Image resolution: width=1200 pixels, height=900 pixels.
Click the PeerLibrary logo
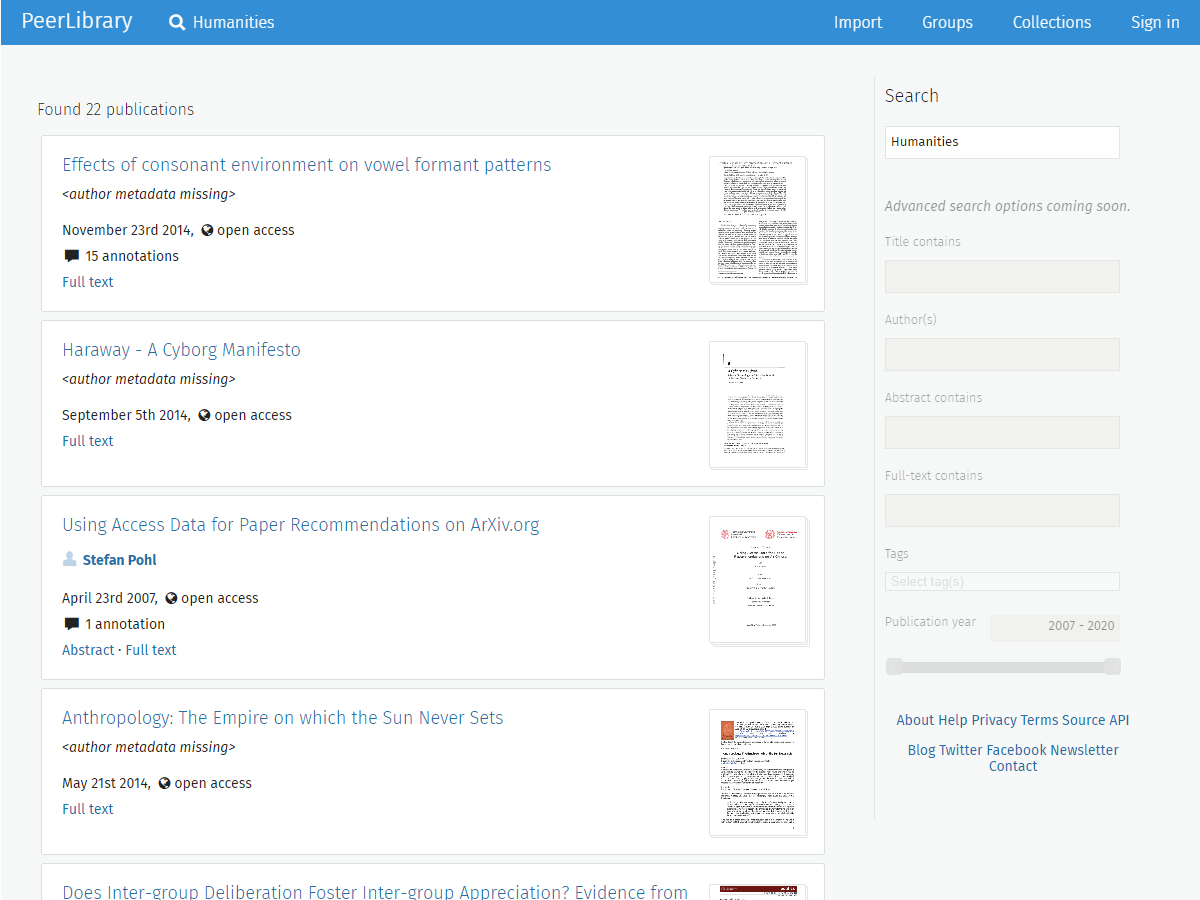pos(77,21)
